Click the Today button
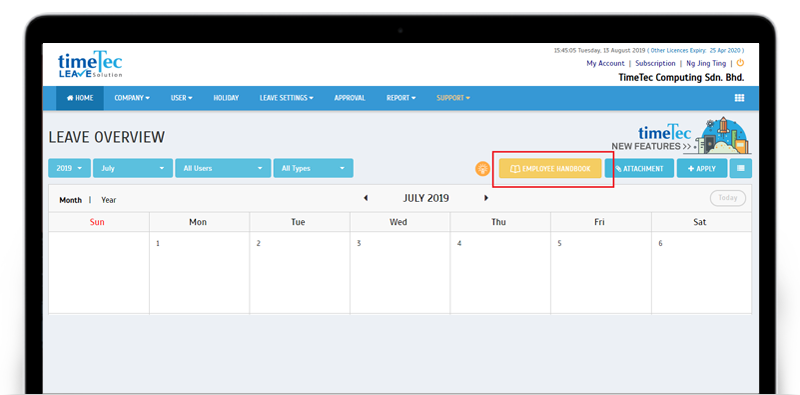Screen dimensions: 800x395 click(728, 198)
